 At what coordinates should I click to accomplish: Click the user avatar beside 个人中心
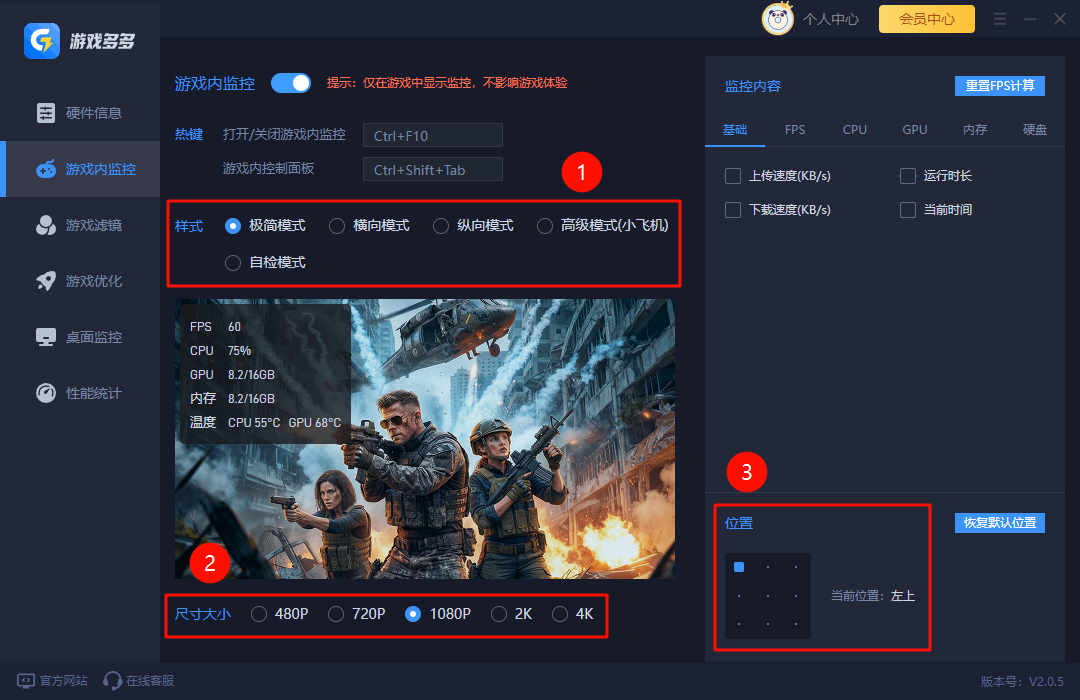point(777,19)
